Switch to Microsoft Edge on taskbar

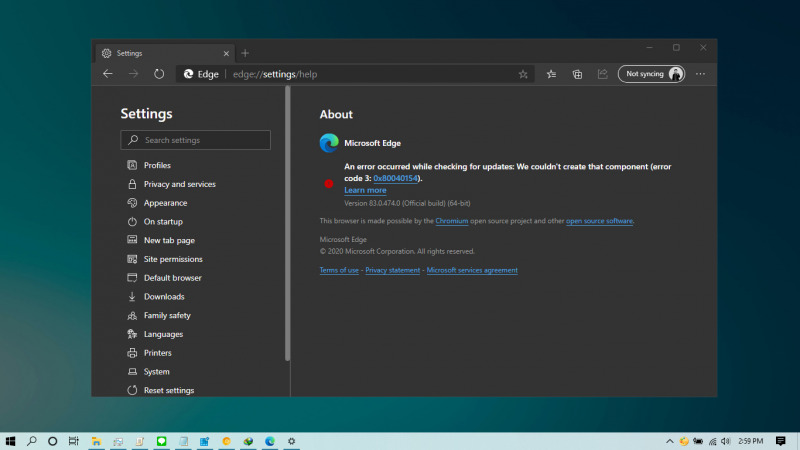[270, 441]
